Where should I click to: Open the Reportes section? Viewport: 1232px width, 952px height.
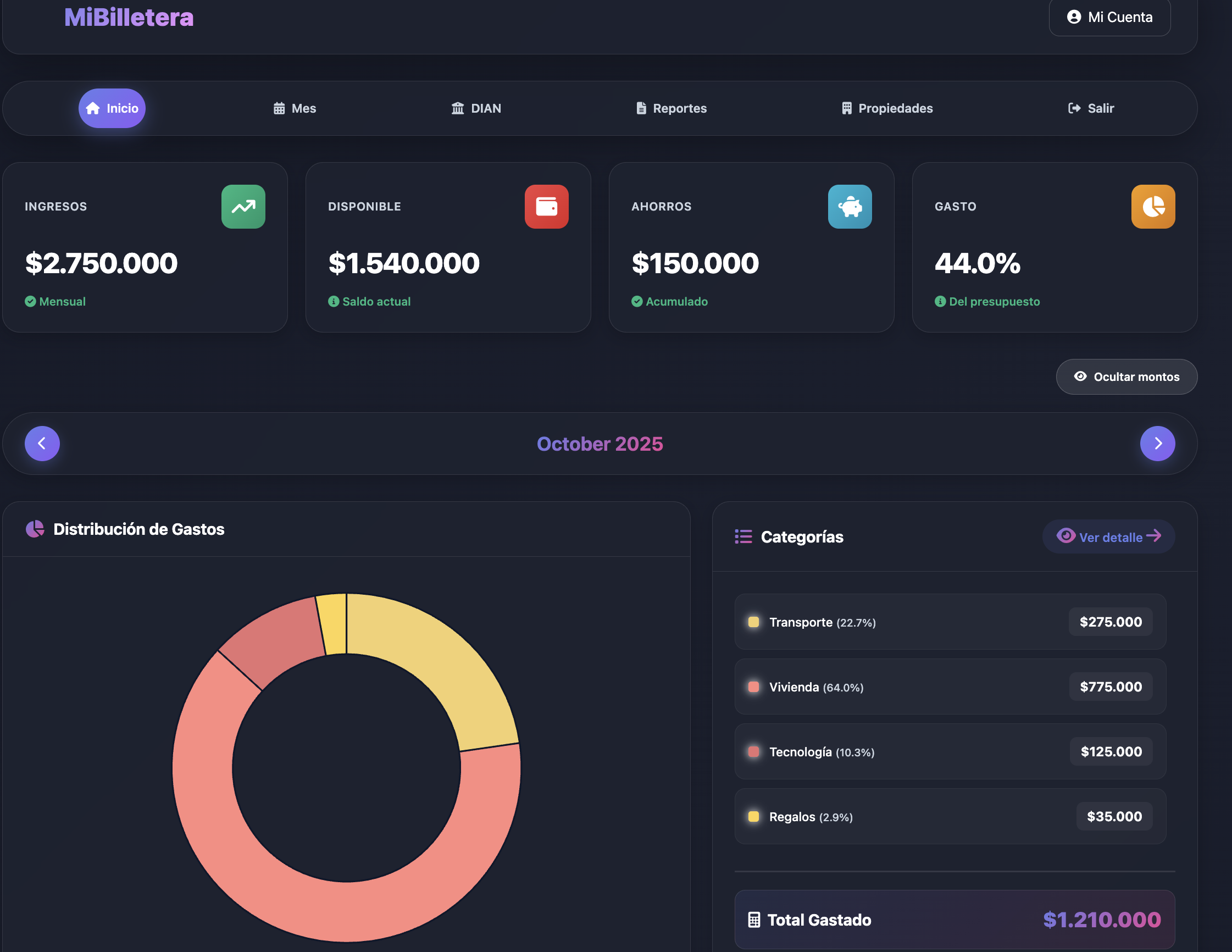pyautogui.click(x=671, y=108)
